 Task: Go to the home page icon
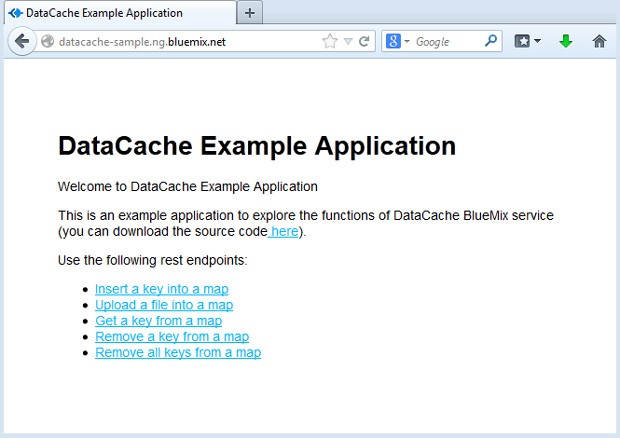[x=599, y=41]
